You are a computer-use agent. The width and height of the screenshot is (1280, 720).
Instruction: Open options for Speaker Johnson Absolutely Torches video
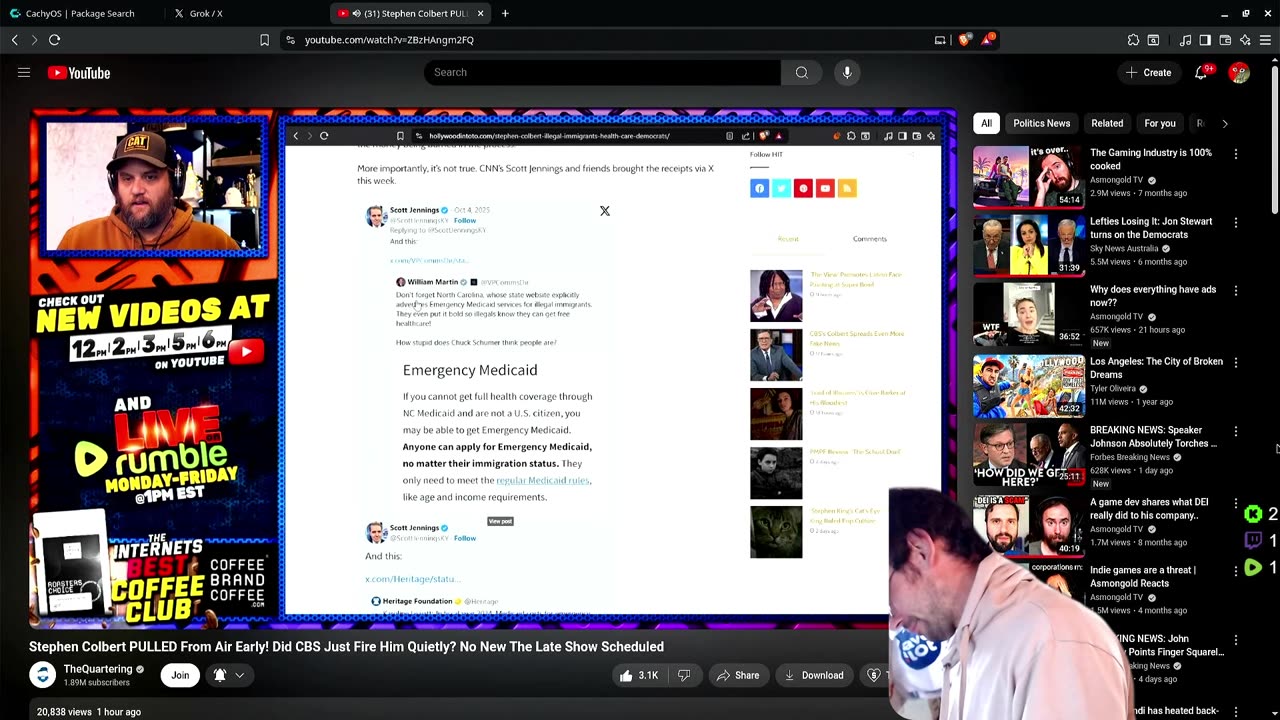(1236, 432)
